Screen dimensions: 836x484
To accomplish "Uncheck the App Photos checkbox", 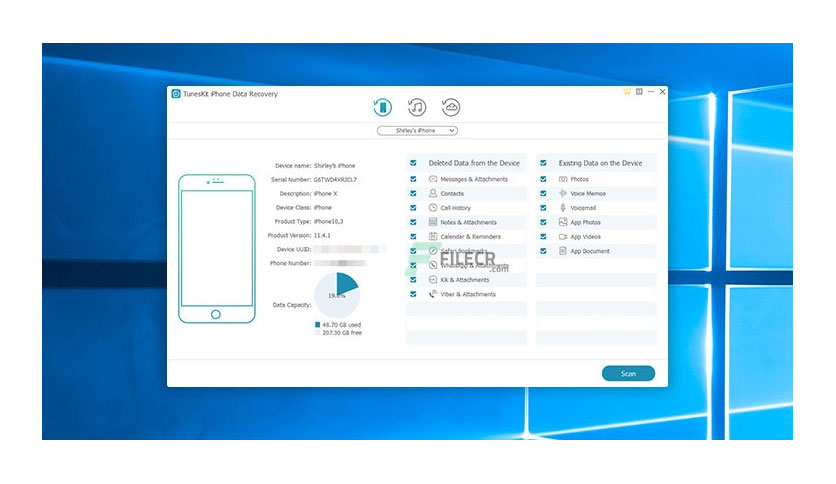I will point(543,222).
